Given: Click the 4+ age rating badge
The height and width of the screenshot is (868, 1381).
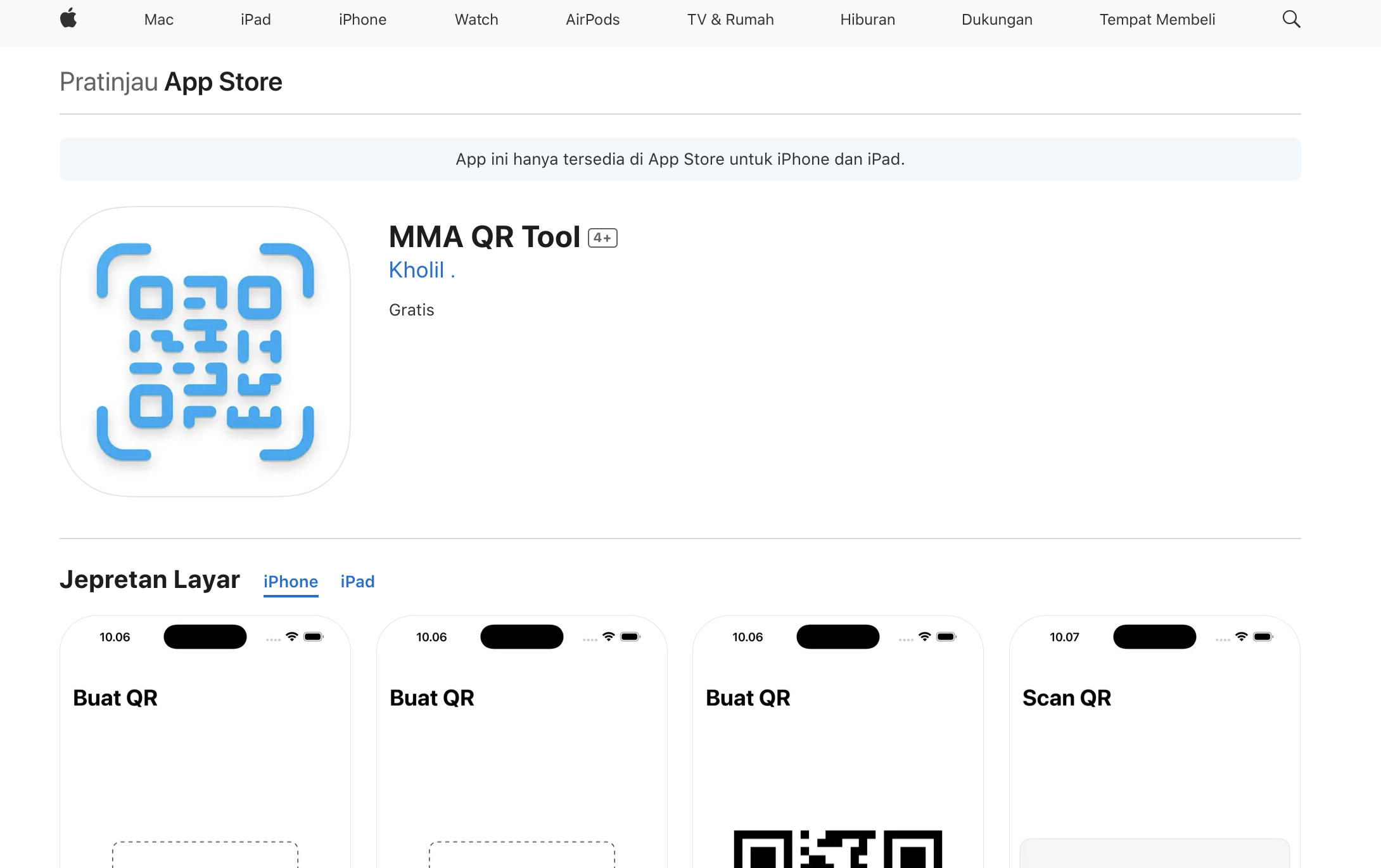Looking at the screenshot, I should point(602,238).
